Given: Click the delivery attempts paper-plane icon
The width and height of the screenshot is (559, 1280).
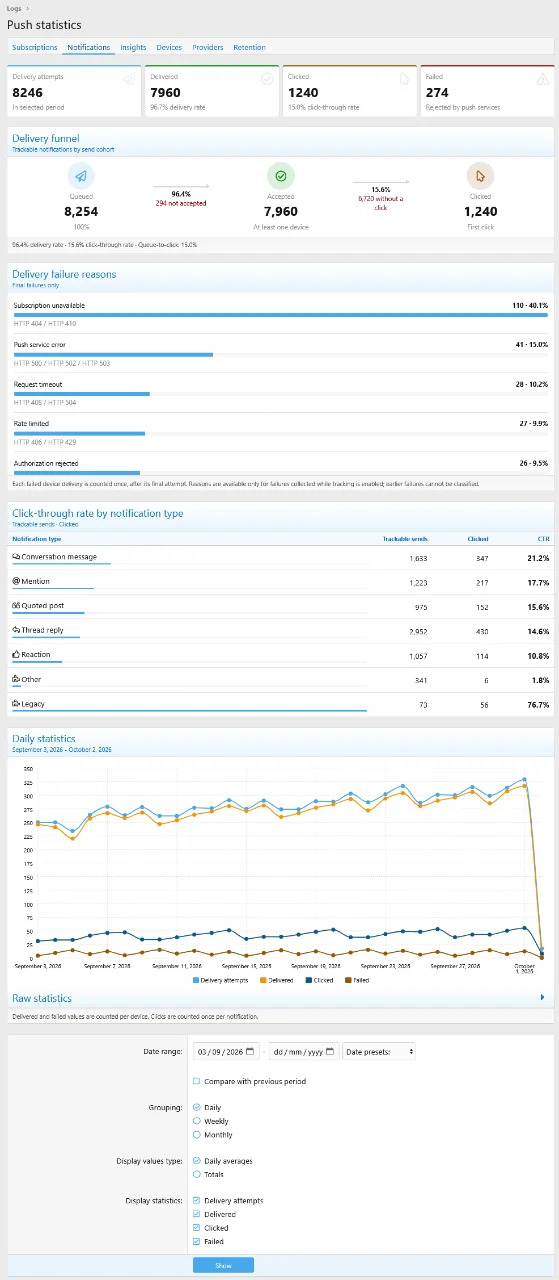Looking at the screenshot, I should [x=129, y=80].
